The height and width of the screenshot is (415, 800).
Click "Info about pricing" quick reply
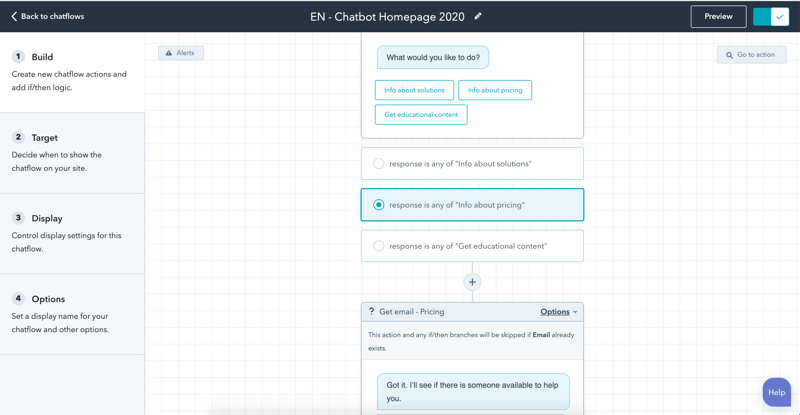coord(495,90)
